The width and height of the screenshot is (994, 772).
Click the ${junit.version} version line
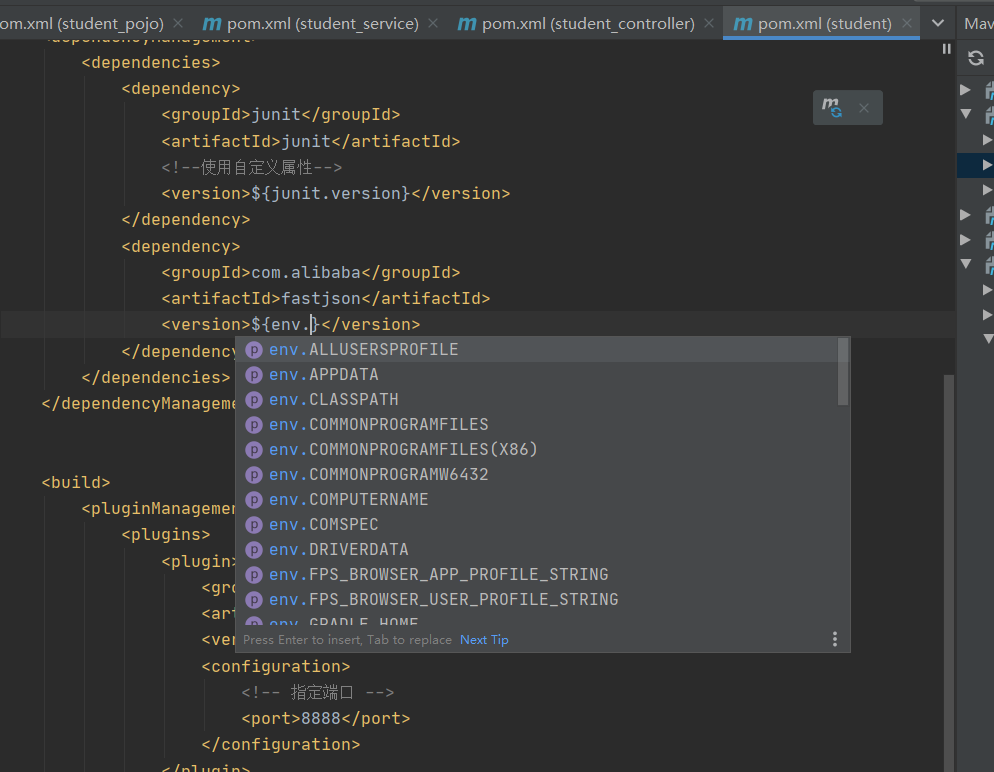pyautogui.click(x=335, y=193)
